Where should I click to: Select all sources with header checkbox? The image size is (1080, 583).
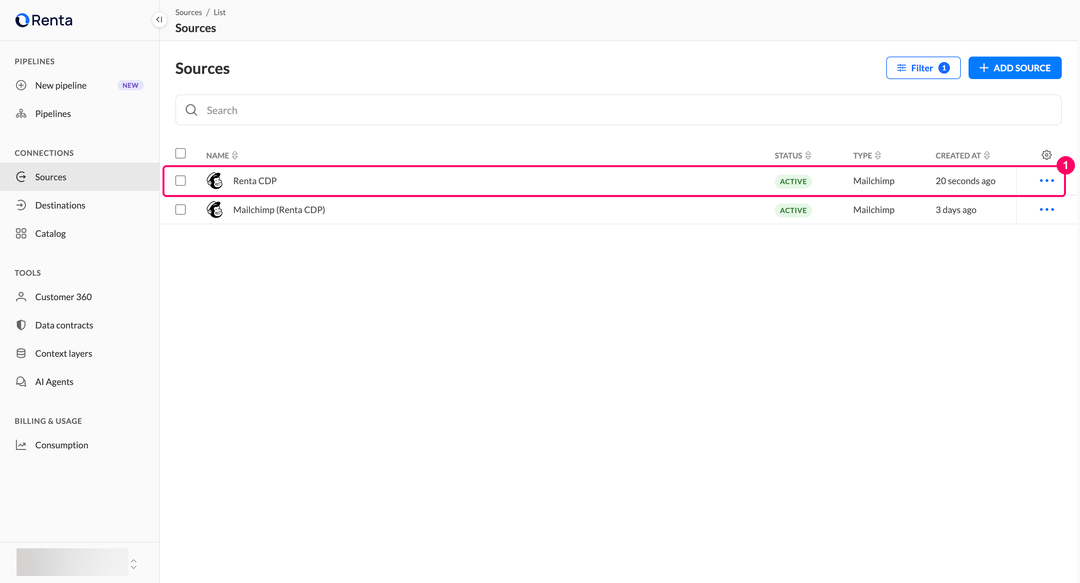pyautogui.click(x=180, y=153)
